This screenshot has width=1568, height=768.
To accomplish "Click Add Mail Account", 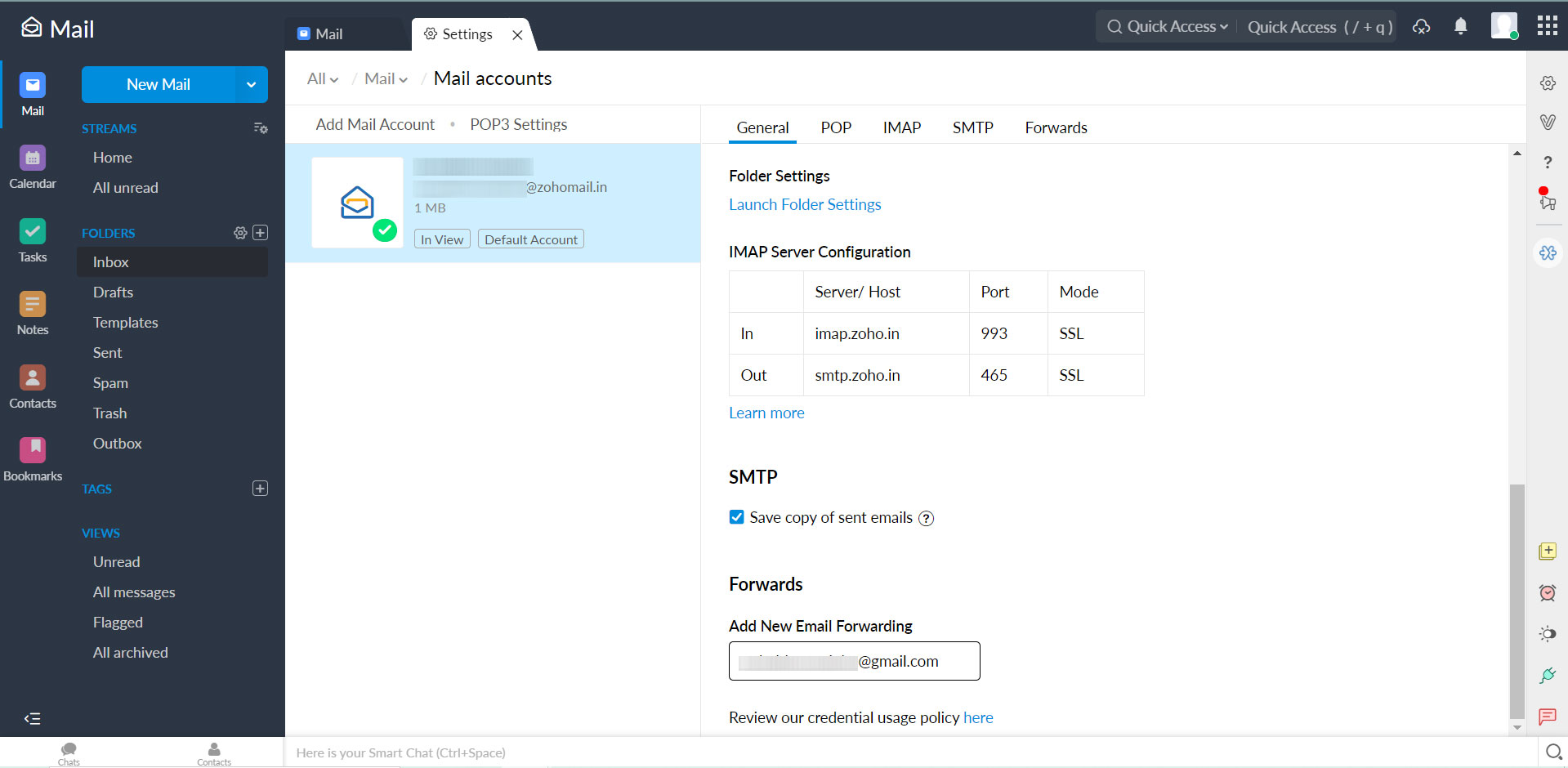I will tap(375, 124).
